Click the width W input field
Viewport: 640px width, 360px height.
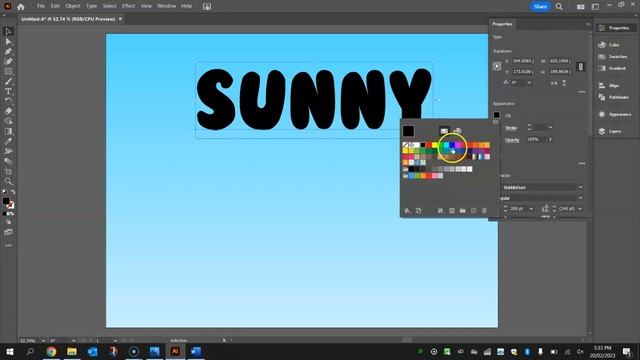pyautogui.click(x=559, y=61)
